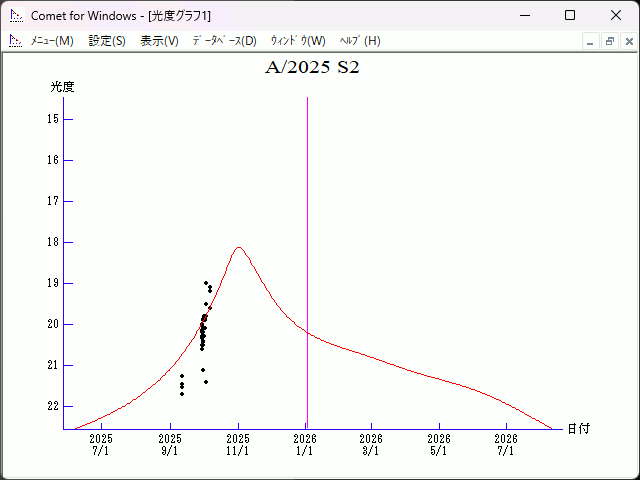Minimize the Comet for Windows main window
Viewport: 640px width, 480px height.
[x=524, y=16]
